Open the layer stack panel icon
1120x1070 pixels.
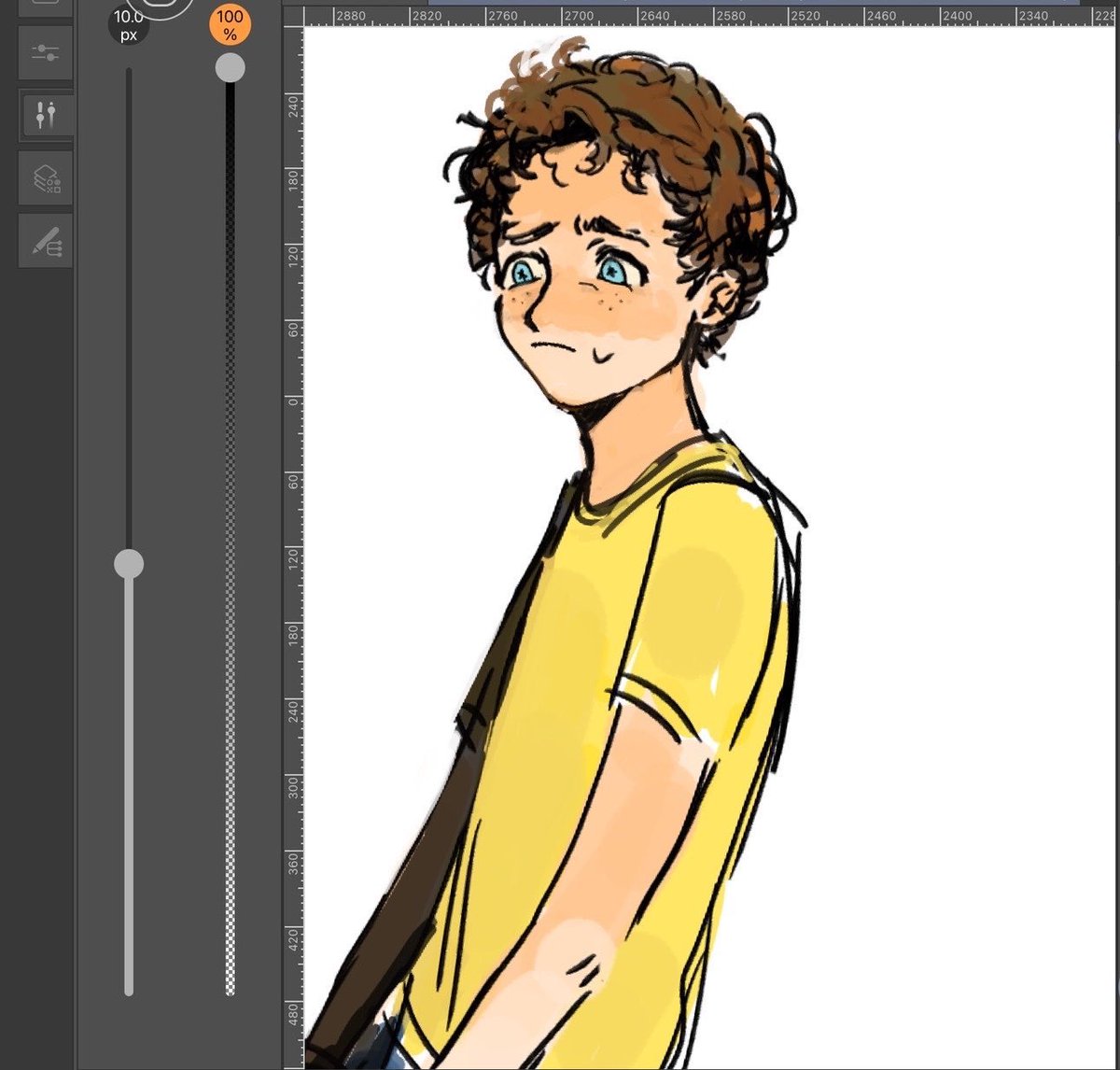46,177
